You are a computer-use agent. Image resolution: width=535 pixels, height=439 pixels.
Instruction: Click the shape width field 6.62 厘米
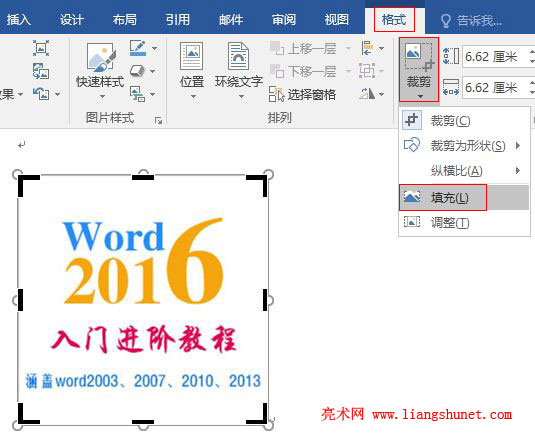coord(496,88)
